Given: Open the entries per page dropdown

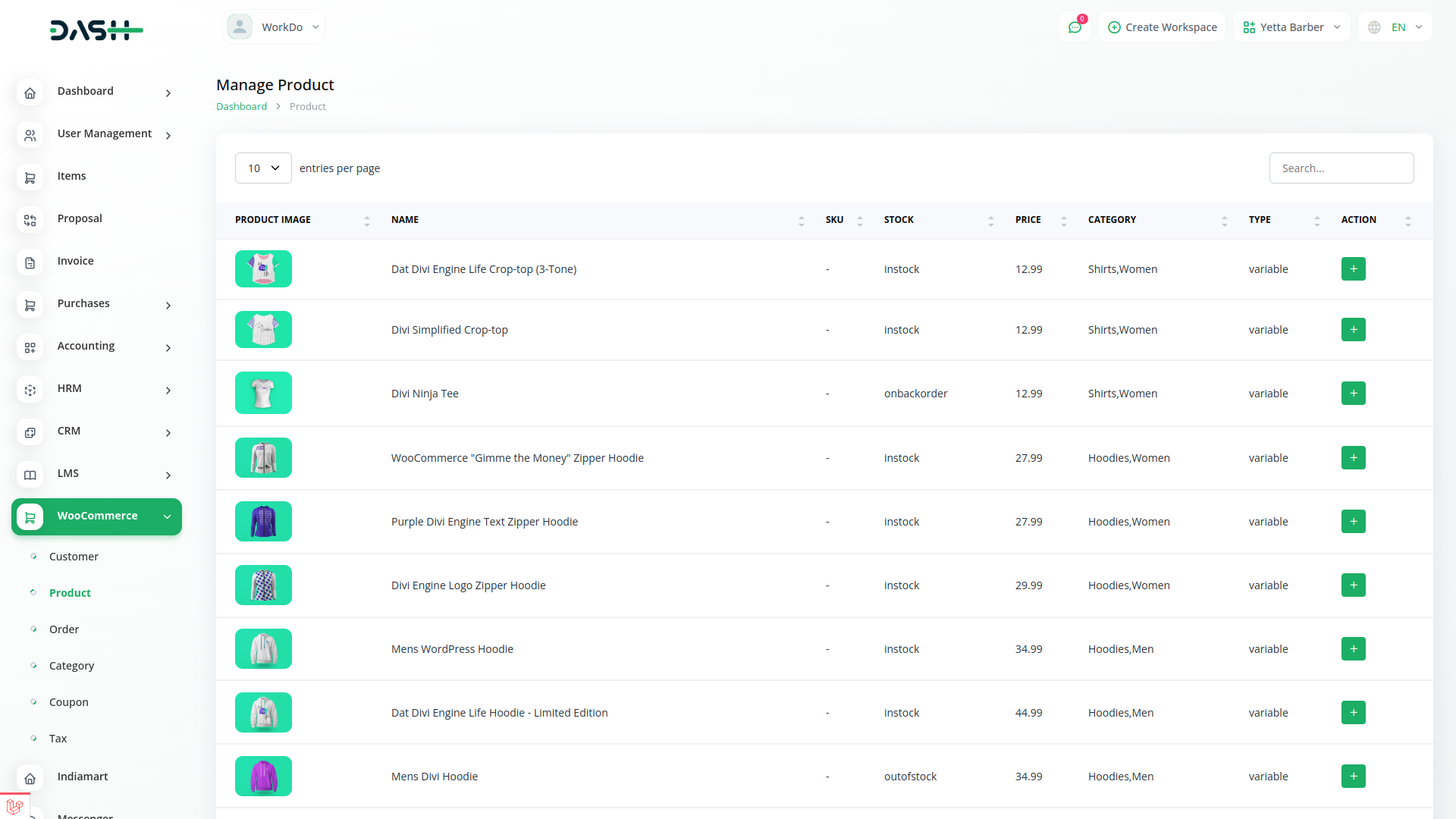Looking at the screenshot, I should point(263,168).
